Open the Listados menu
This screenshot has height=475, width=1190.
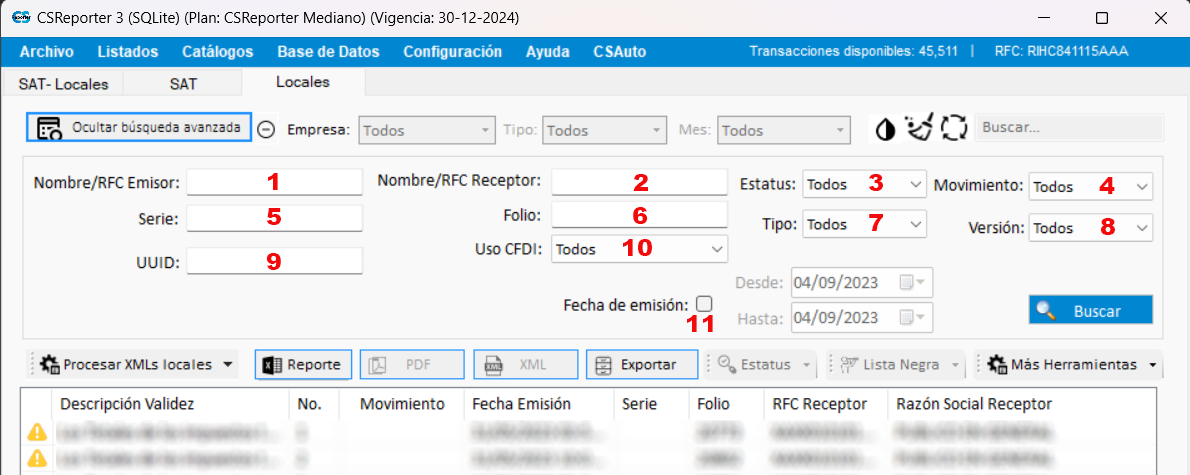click(x=128, y=52)
